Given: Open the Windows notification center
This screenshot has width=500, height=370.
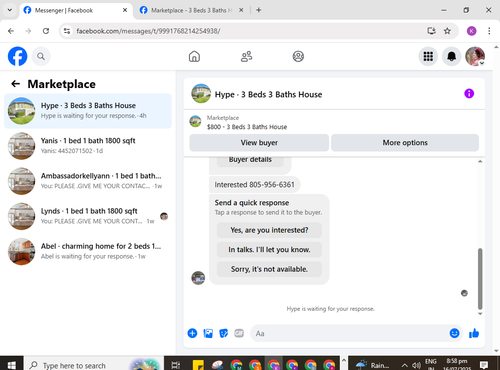Looking at the screenshot, I should tap(484, 365).
